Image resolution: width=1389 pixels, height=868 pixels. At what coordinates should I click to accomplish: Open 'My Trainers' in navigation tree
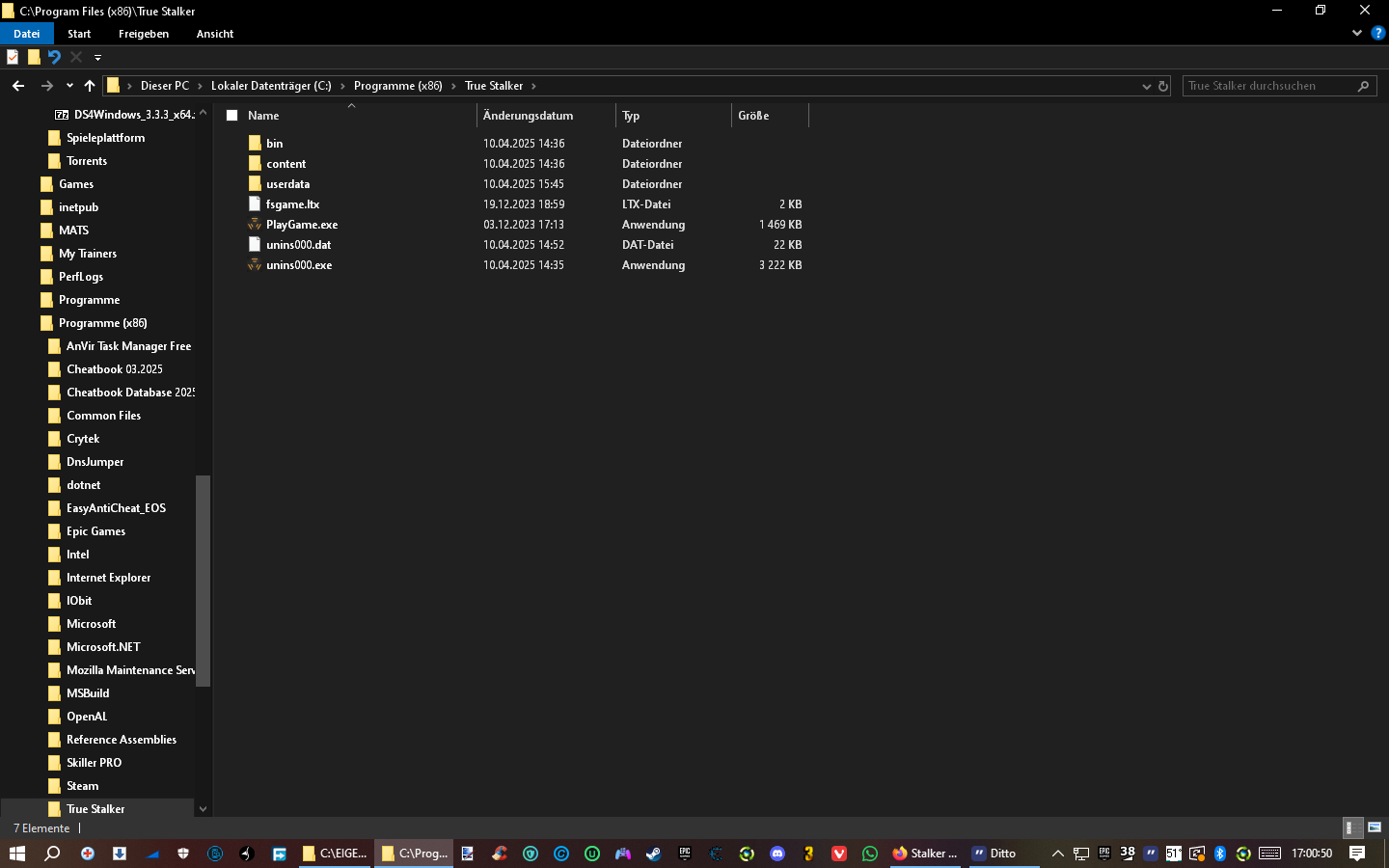tap(88, 254)
